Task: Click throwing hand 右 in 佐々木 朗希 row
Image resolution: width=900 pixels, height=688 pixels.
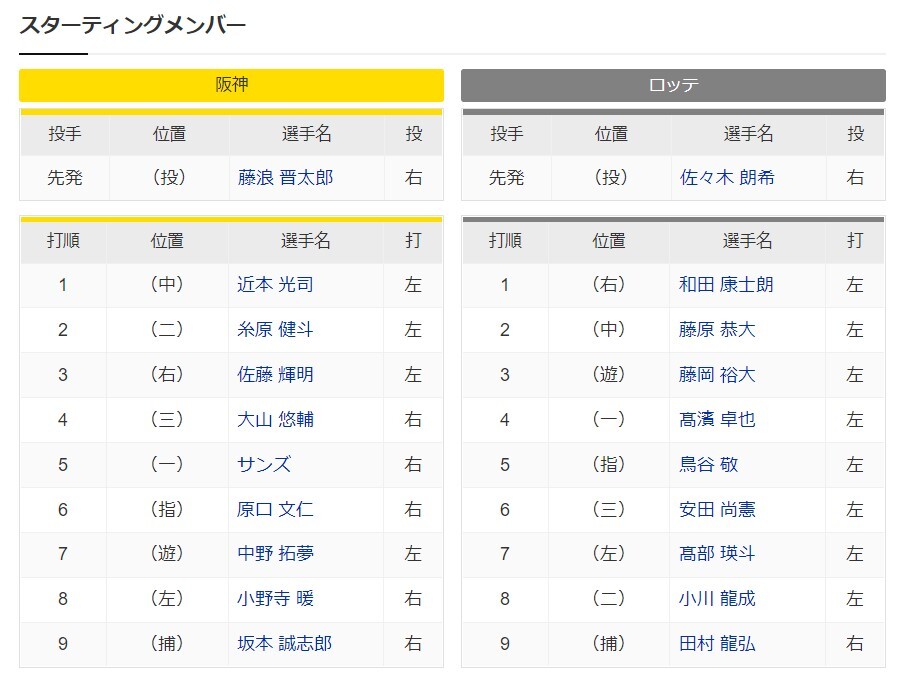Action: [x=855, y=177]
